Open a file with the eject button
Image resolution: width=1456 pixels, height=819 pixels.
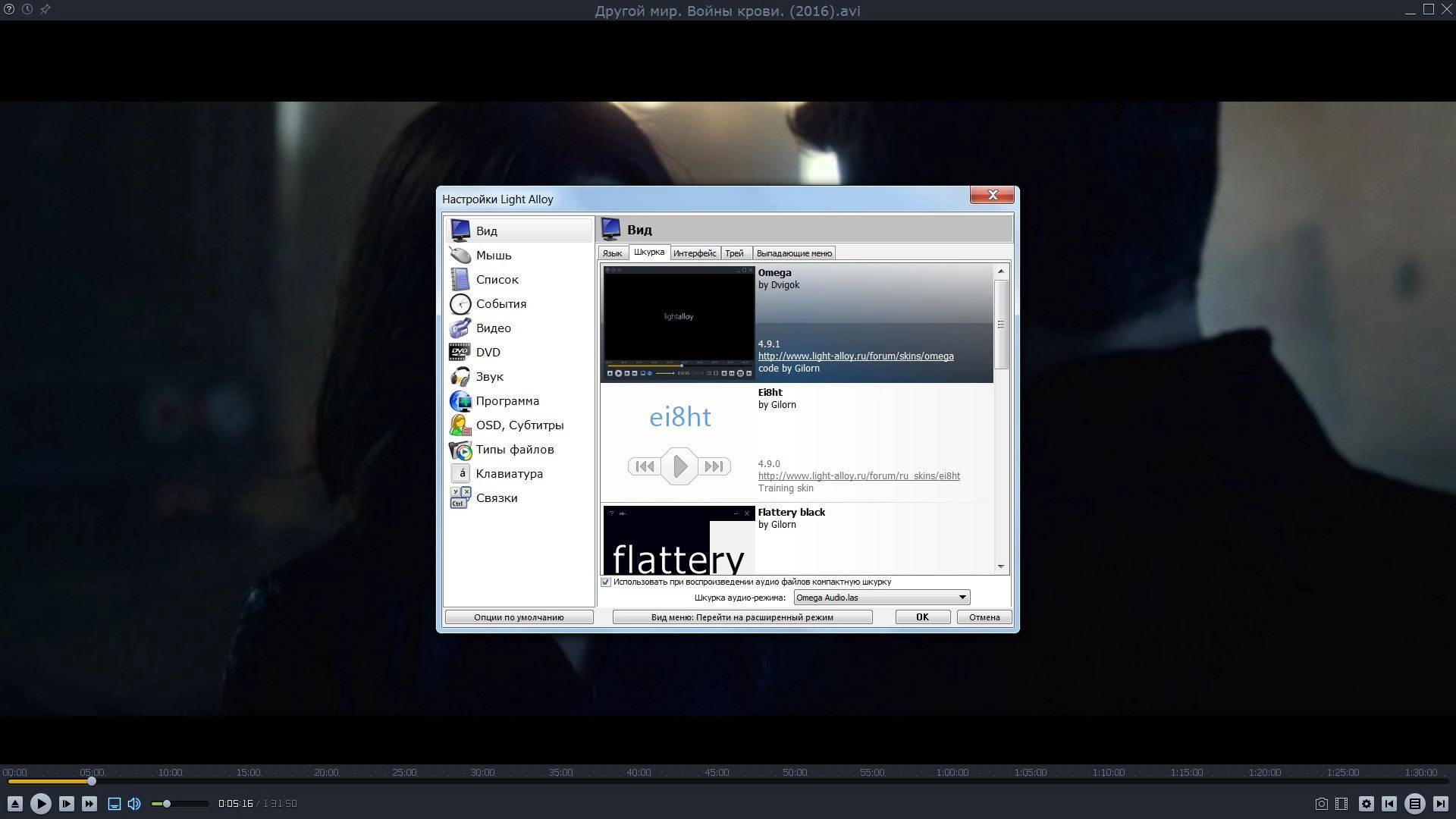[x=15, y=804]
